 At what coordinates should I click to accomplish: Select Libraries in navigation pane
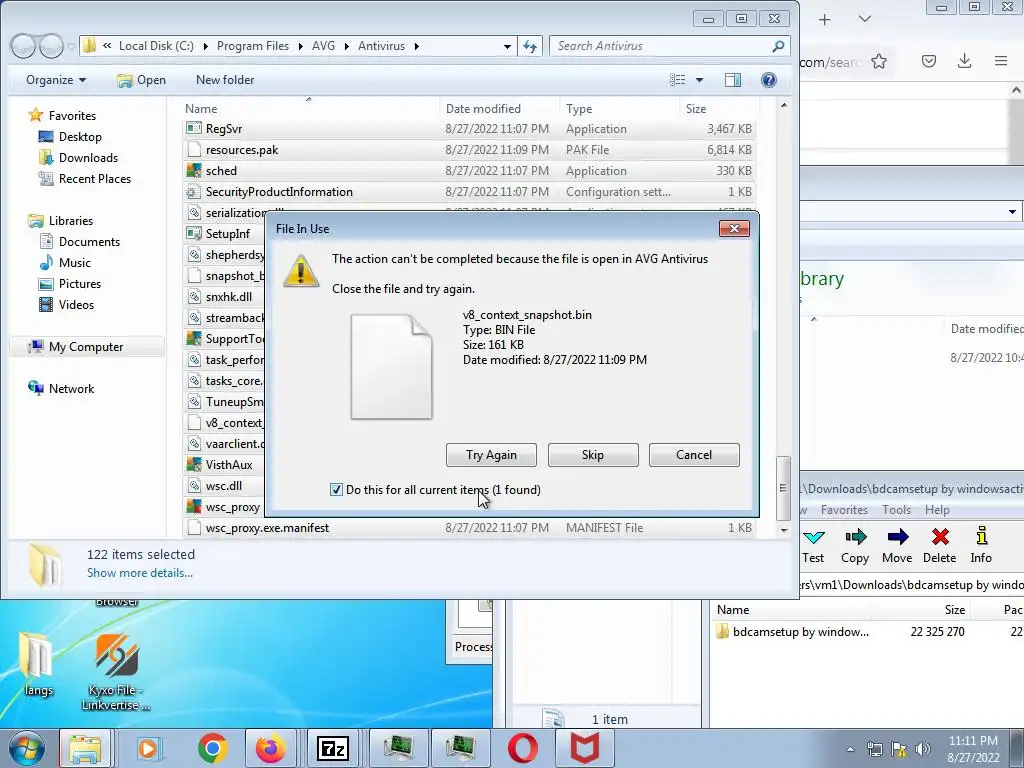[x=71, y=221]
